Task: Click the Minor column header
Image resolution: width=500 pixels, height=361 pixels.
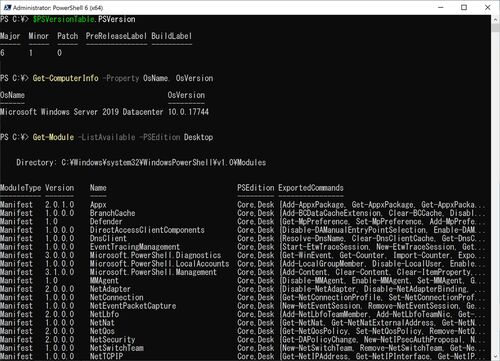Action: pyautogui.click(x=39, y=36)
